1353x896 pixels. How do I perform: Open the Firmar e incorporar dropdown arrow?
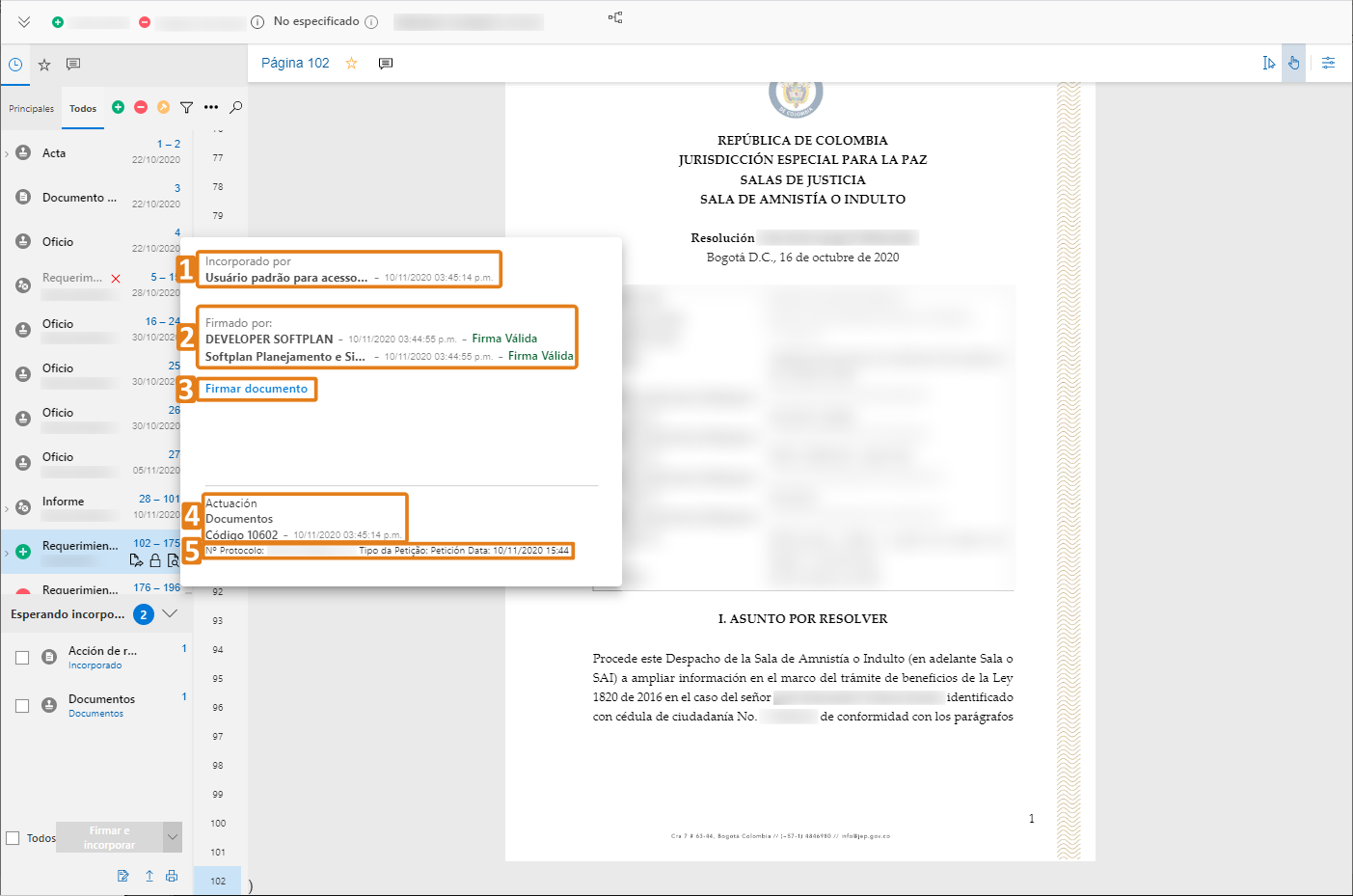(173, 837)
